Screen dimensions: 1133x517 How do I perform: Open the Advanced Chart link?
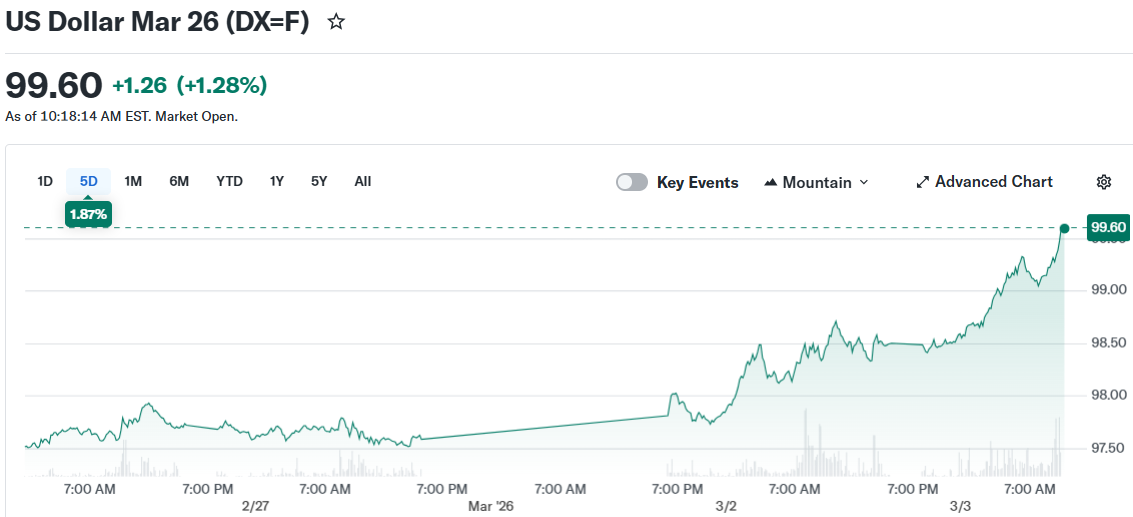993,182
